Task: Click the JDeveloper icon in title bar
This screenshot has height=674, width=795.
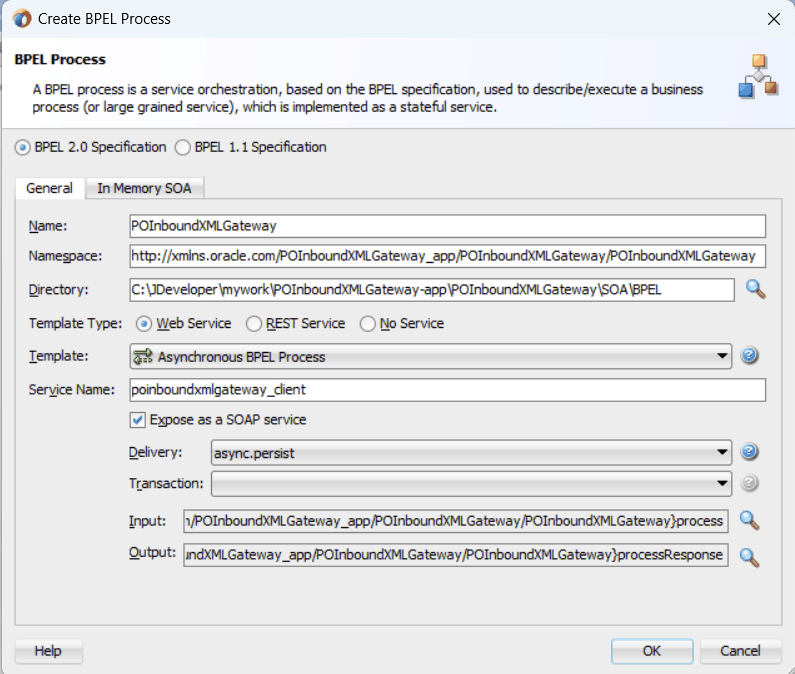Action: coord(22,19)
